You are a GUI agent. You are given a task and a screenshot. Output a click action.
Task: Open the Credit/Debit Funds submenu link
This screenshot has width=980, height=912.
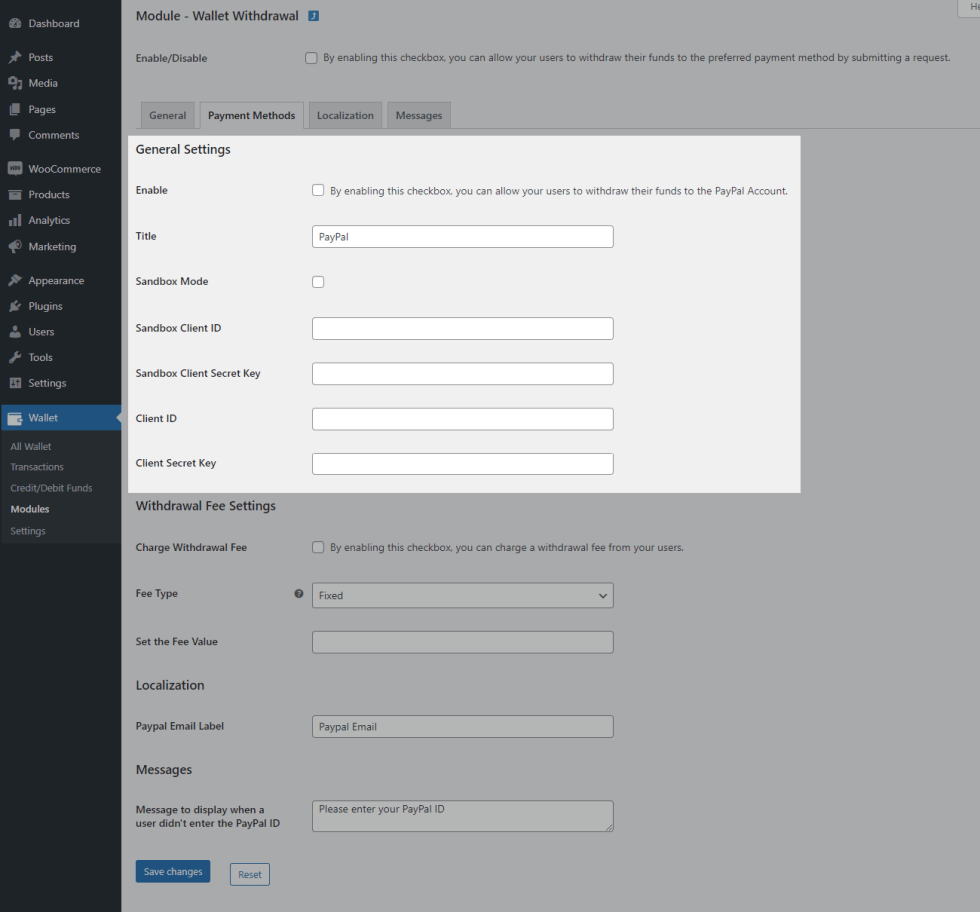51,488
